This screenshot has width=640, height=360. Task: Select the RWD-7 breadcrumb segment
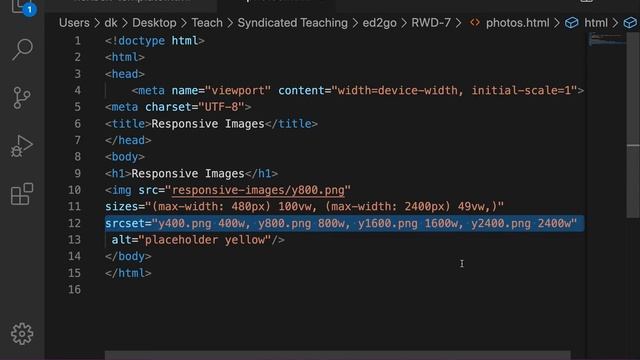tap(431, 23)
